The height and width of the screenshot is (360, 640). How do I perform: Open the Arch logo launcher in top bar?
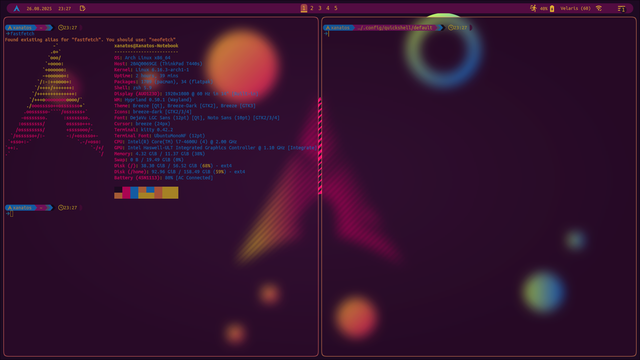point(17,8)
